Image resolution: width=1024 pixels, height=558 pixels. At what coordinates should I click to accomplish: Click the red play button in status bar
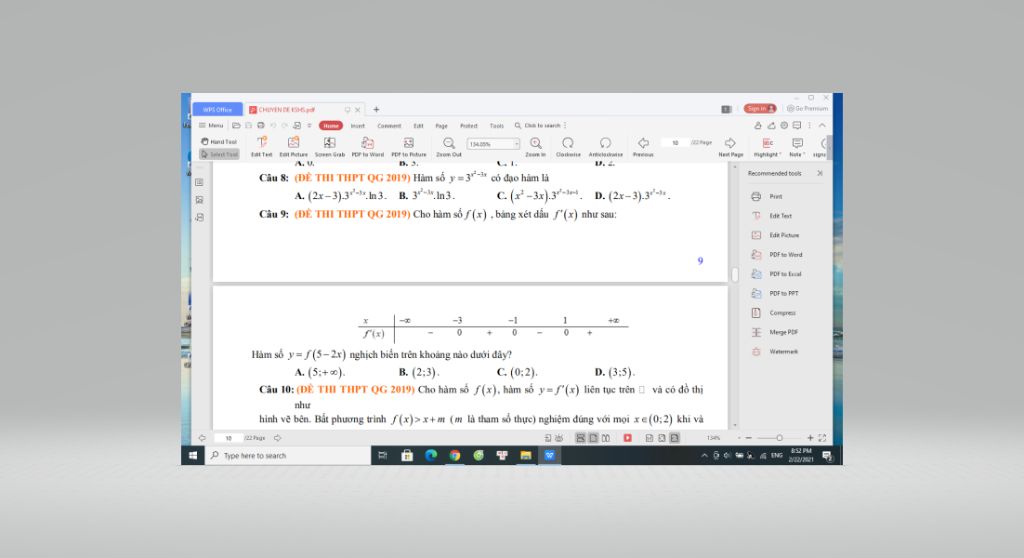pos(628,438)
